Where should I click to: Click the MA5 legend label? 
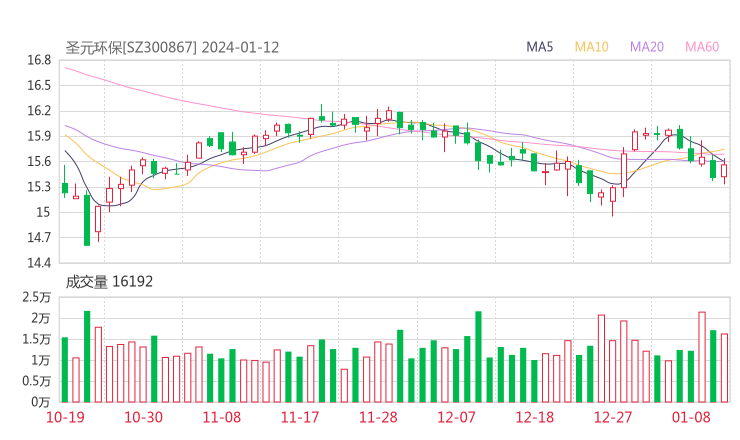[x=539, y=47]
